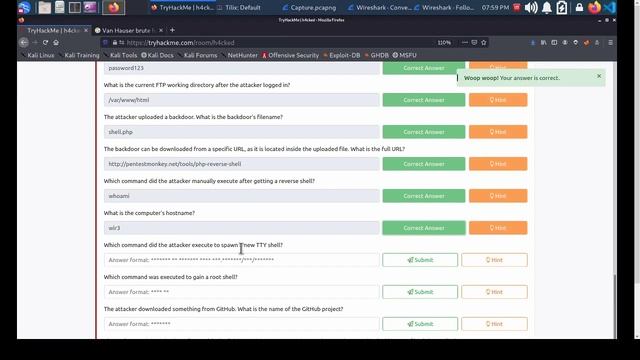The height and width of the screenshot is (360, 640).
Task: Bookmark this page with the star
Action: pos(484,42)
